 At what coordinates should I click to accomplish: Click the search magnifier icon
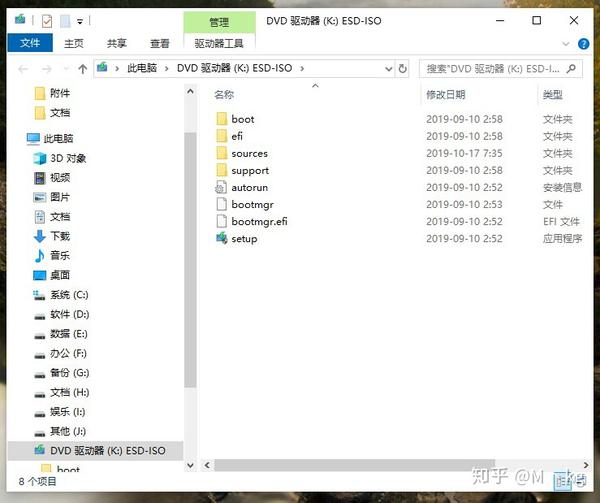[571, 69]
